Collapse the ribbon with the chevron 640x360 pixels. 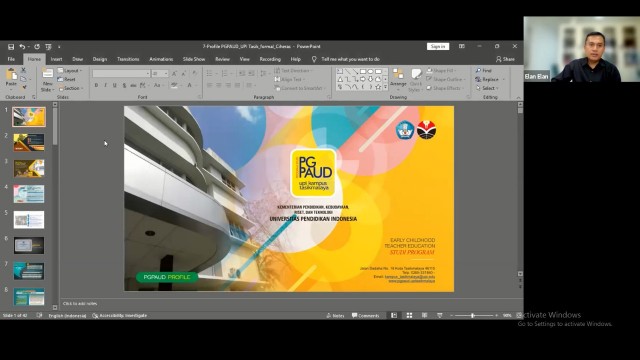pos(518,98)
